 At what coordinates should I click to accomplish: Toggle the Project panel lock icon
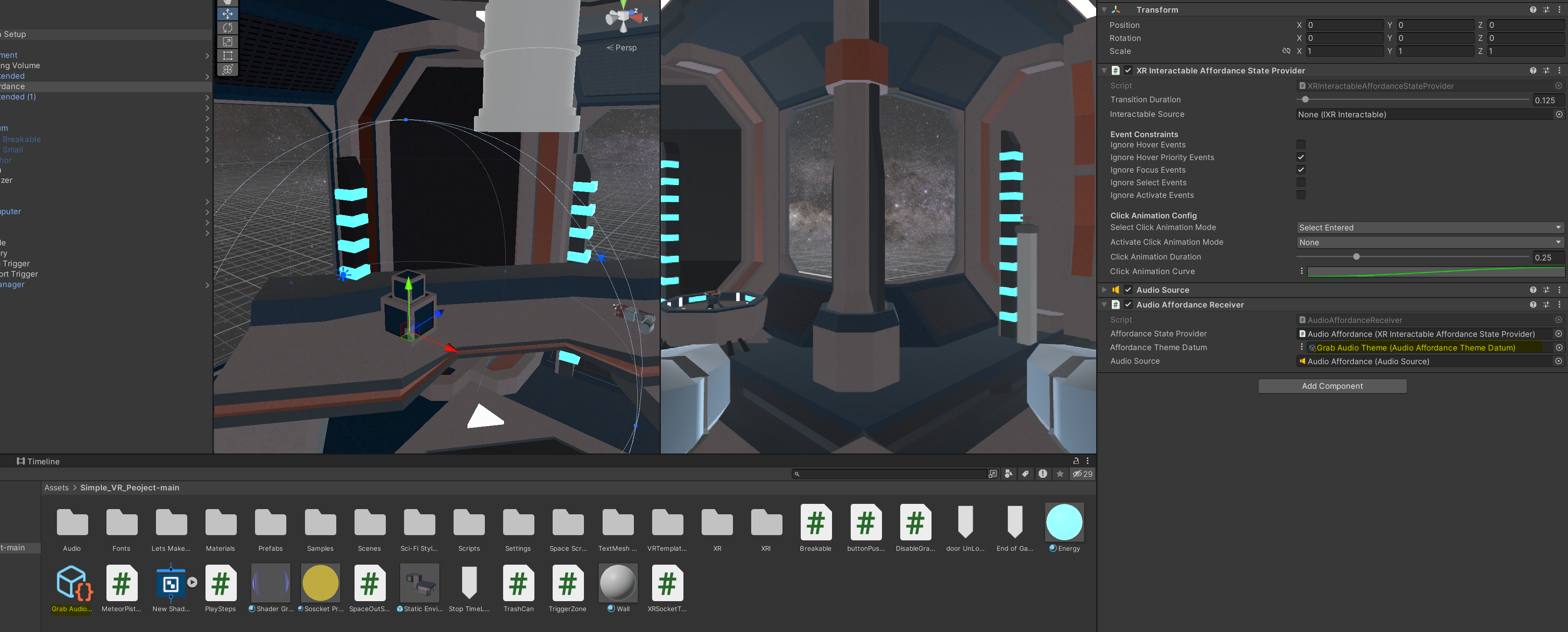(1076, 461)
